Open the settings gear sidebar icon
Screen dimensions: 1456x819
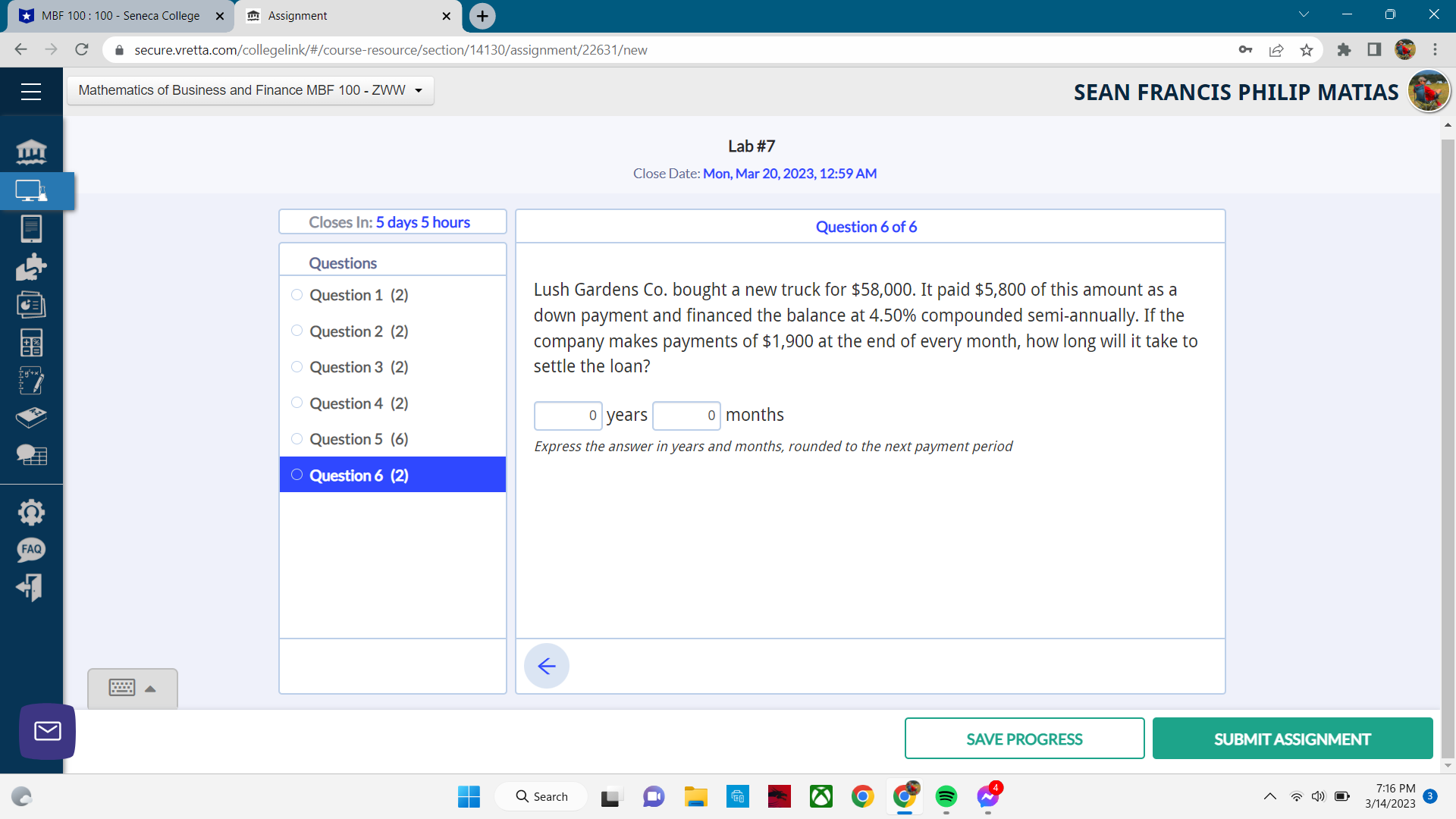tap(31, 513)
